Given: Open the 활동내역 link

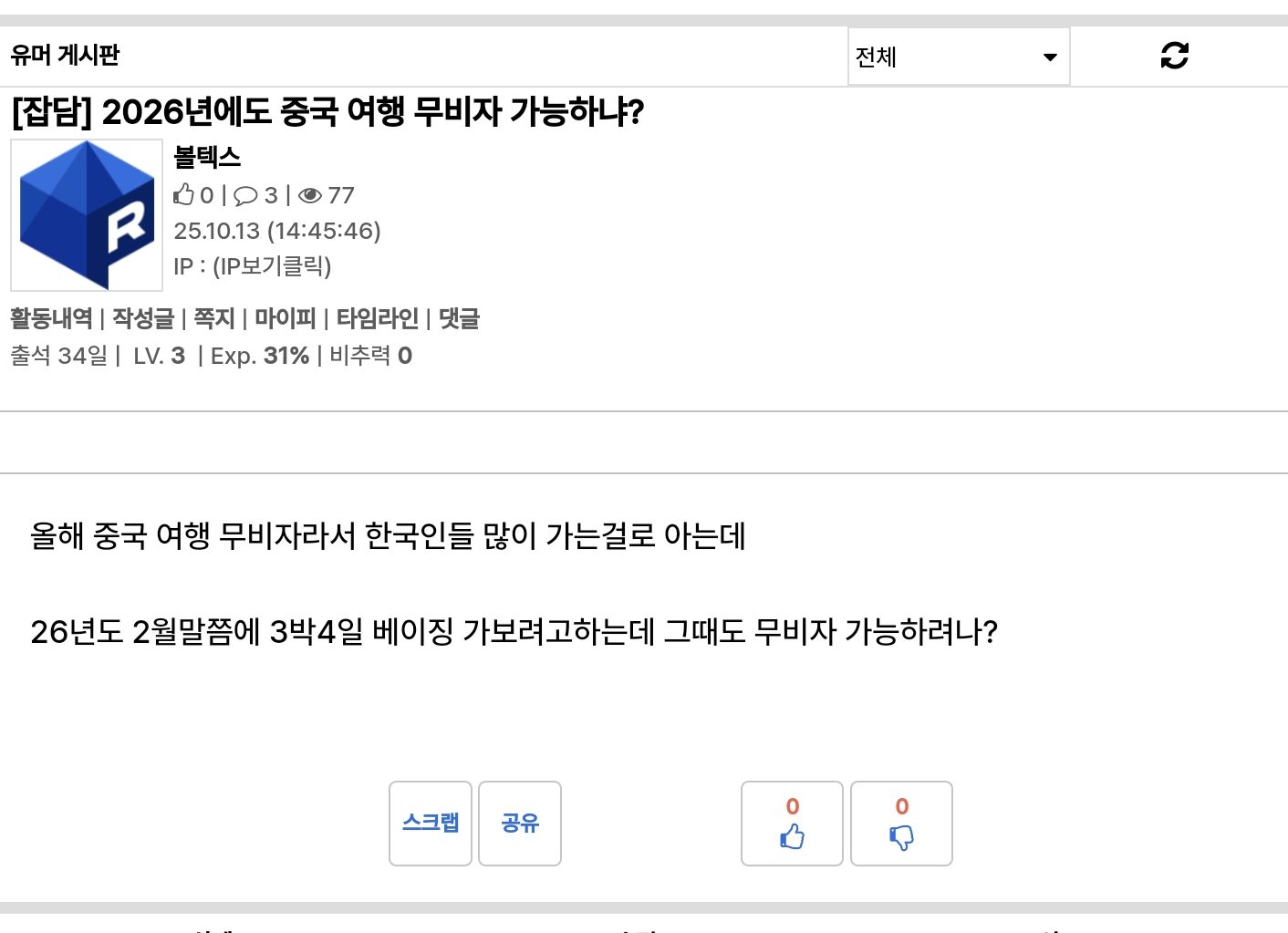Looking at the screenshot, I should pyautogui.click(x=51, y=318).
